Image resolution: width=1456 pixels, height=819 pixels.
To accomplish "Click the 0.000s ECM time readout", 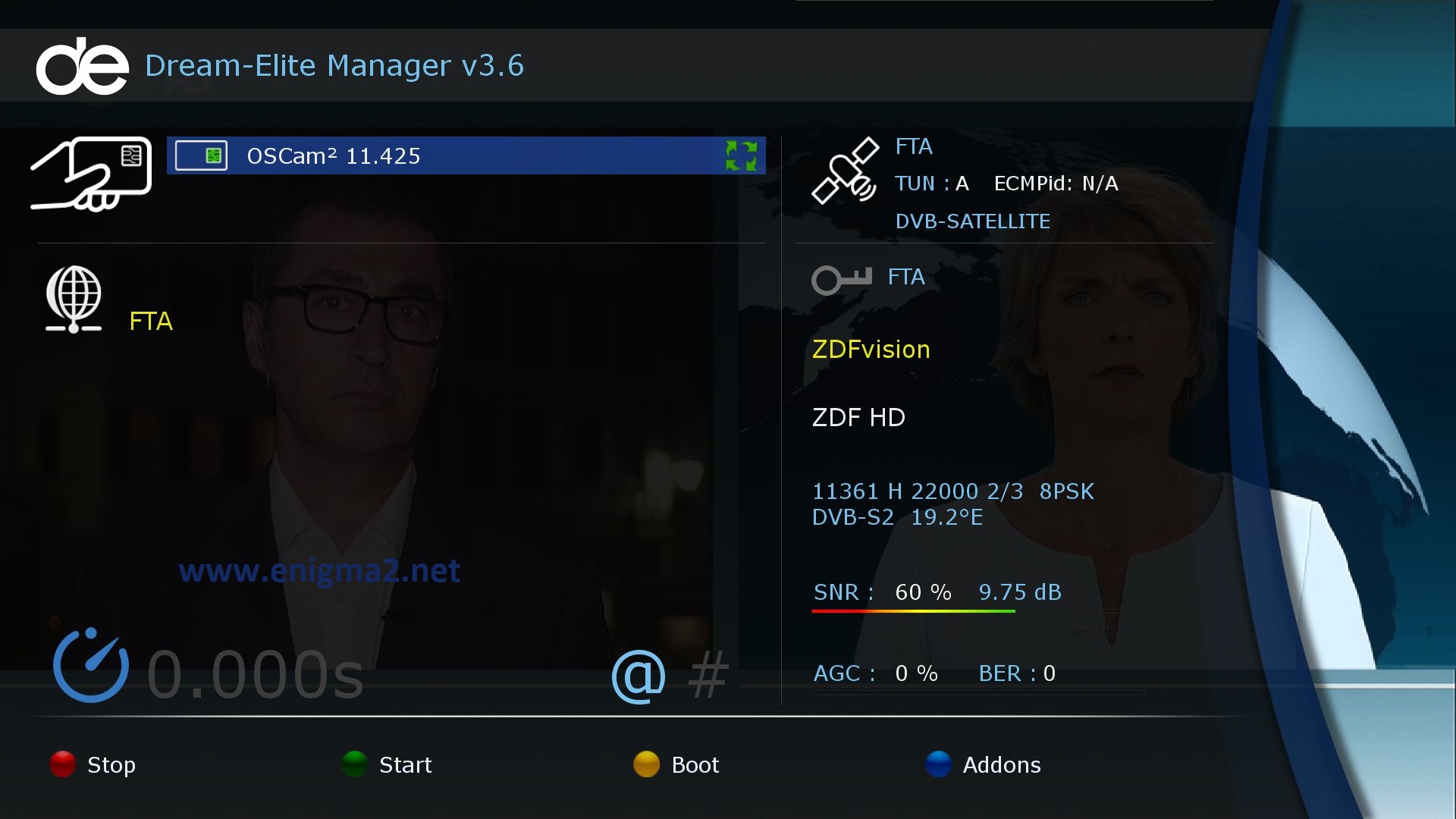I will (x=256, y=675).
